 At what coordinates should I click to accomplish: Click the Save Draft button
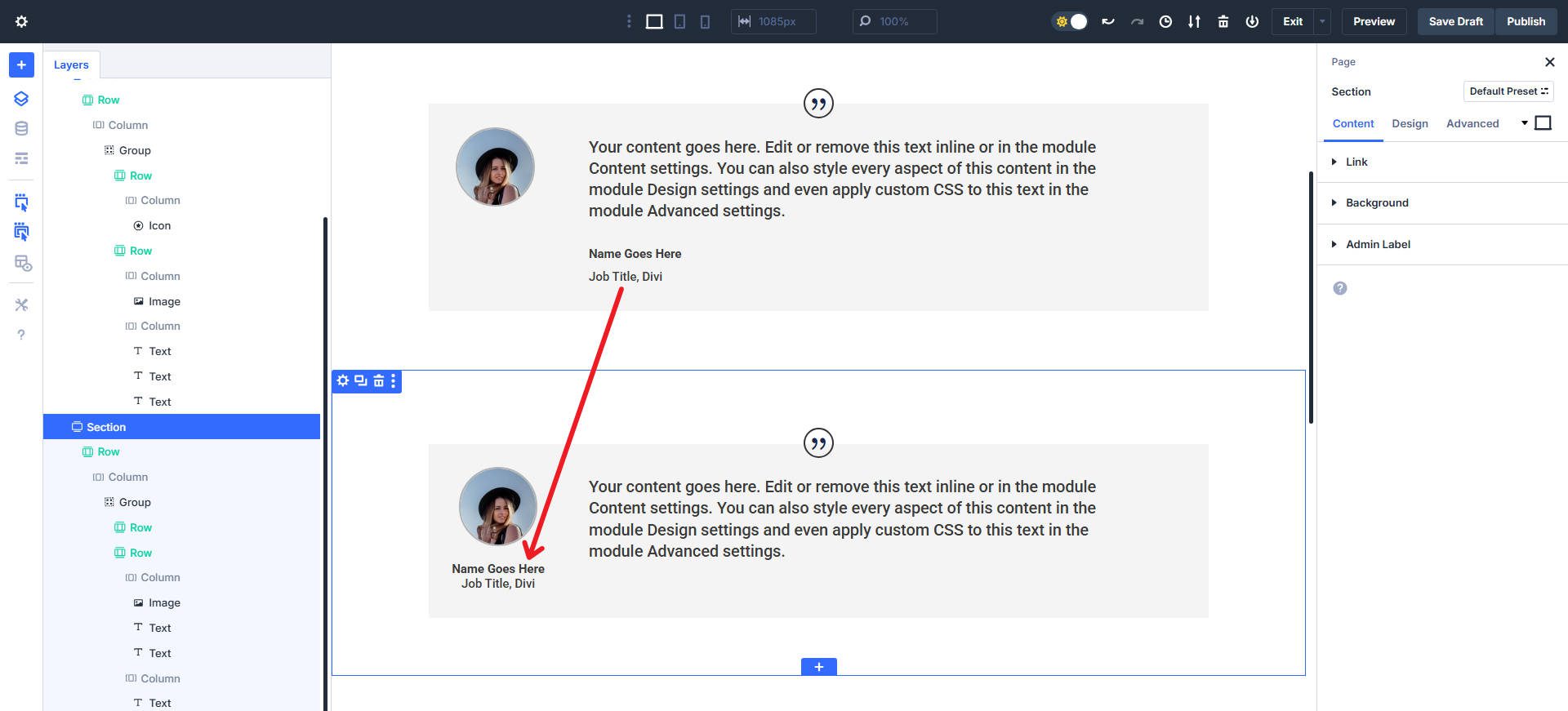(1455, 21)
